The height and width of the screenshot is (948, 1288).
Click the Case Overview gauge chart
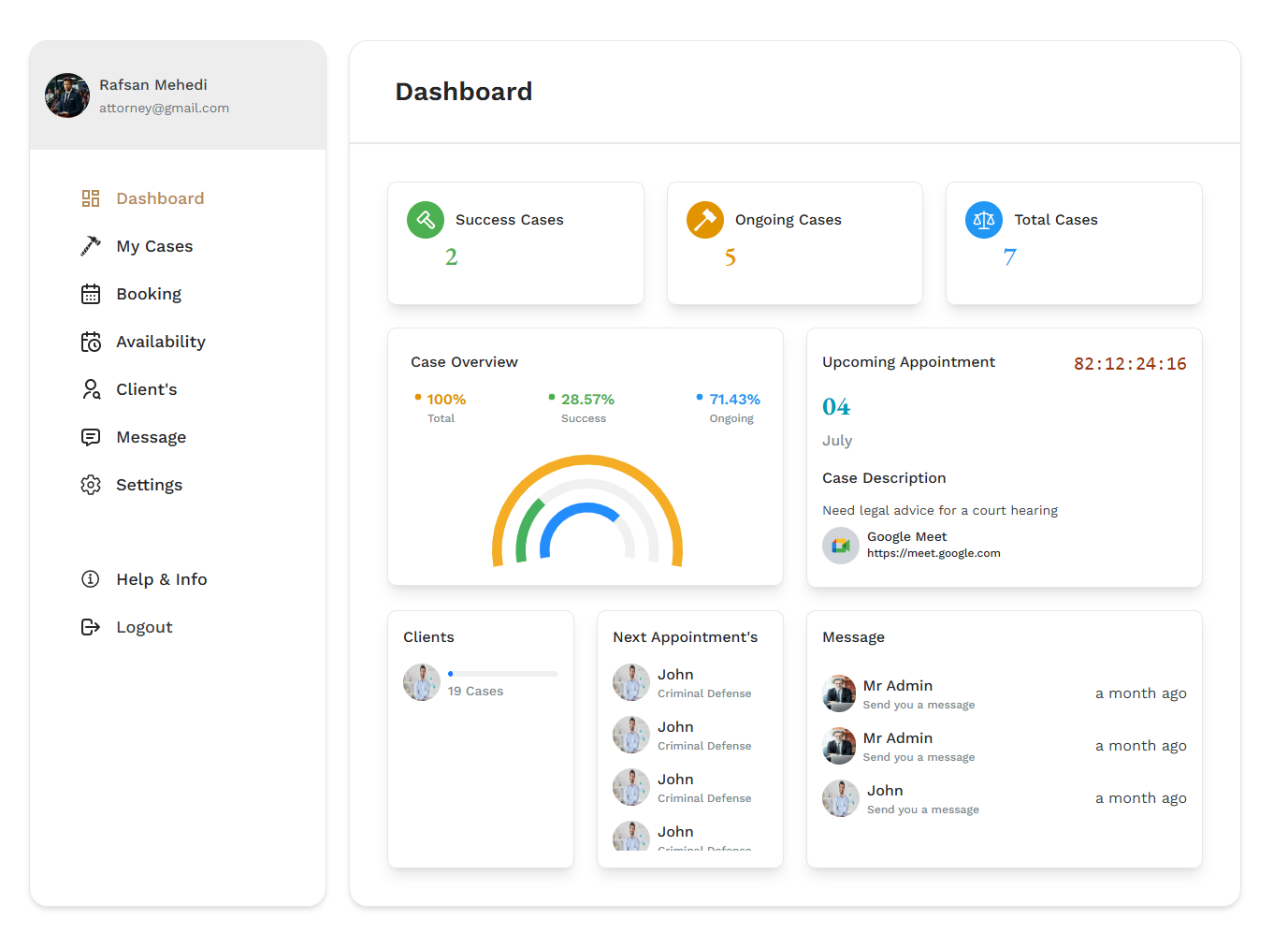tap(587, 511)
